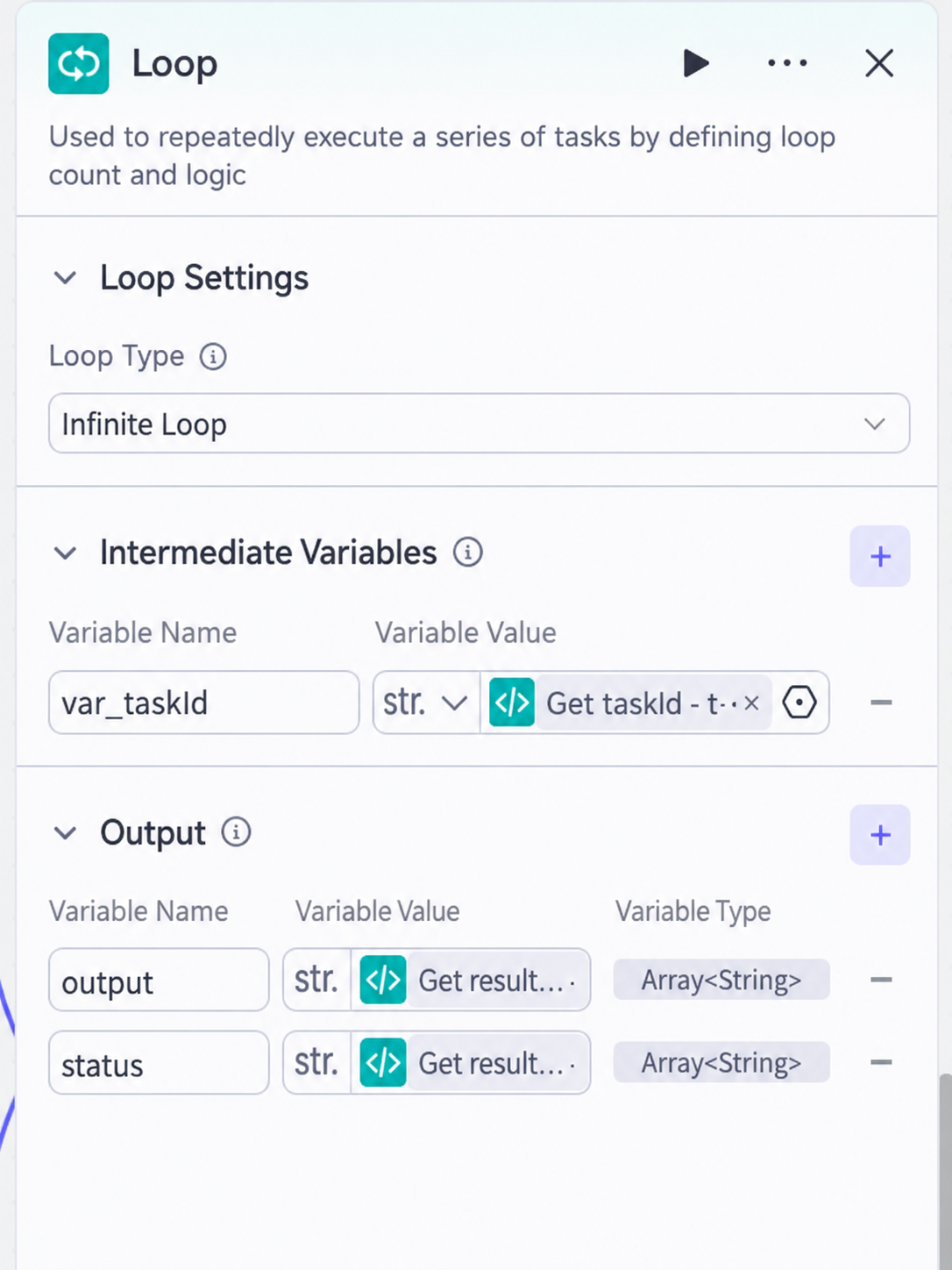Click the Loop panel title
The width and height of the screenshot is (952, 1270).
tap(174, 63)
